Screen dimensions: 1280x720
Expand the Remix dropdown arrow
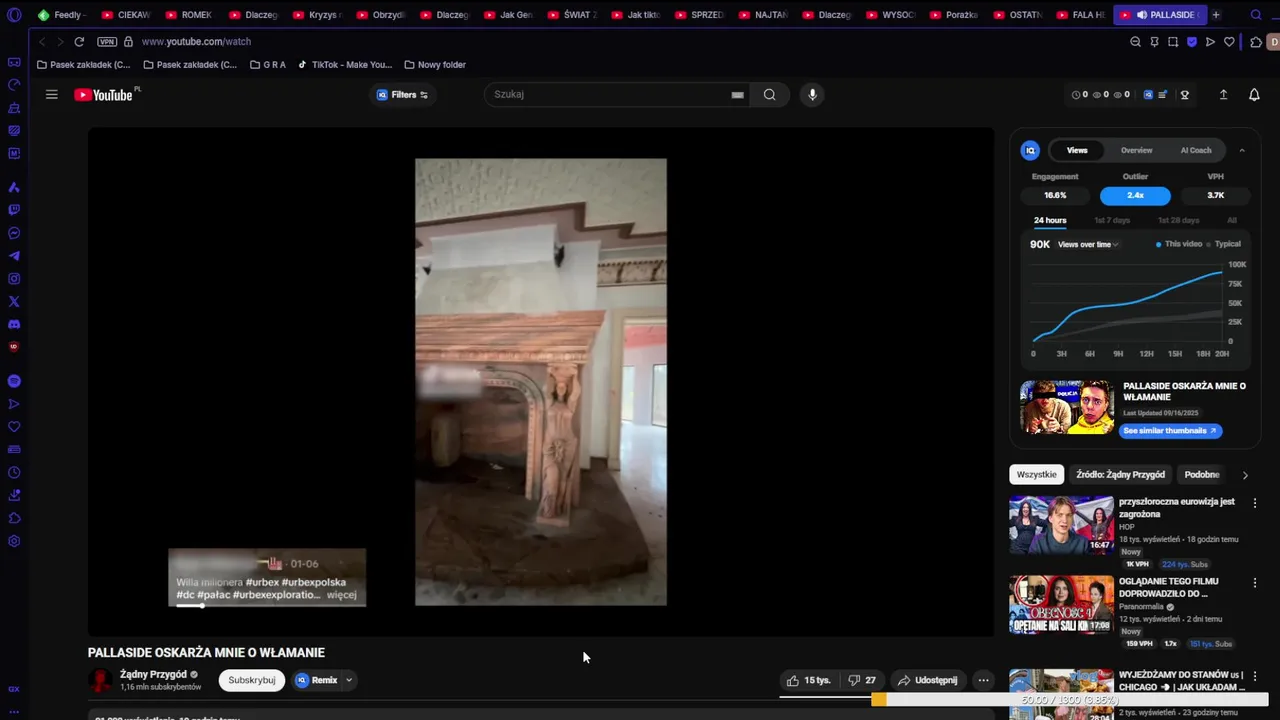pyautogui.click(x=349, y=680)
